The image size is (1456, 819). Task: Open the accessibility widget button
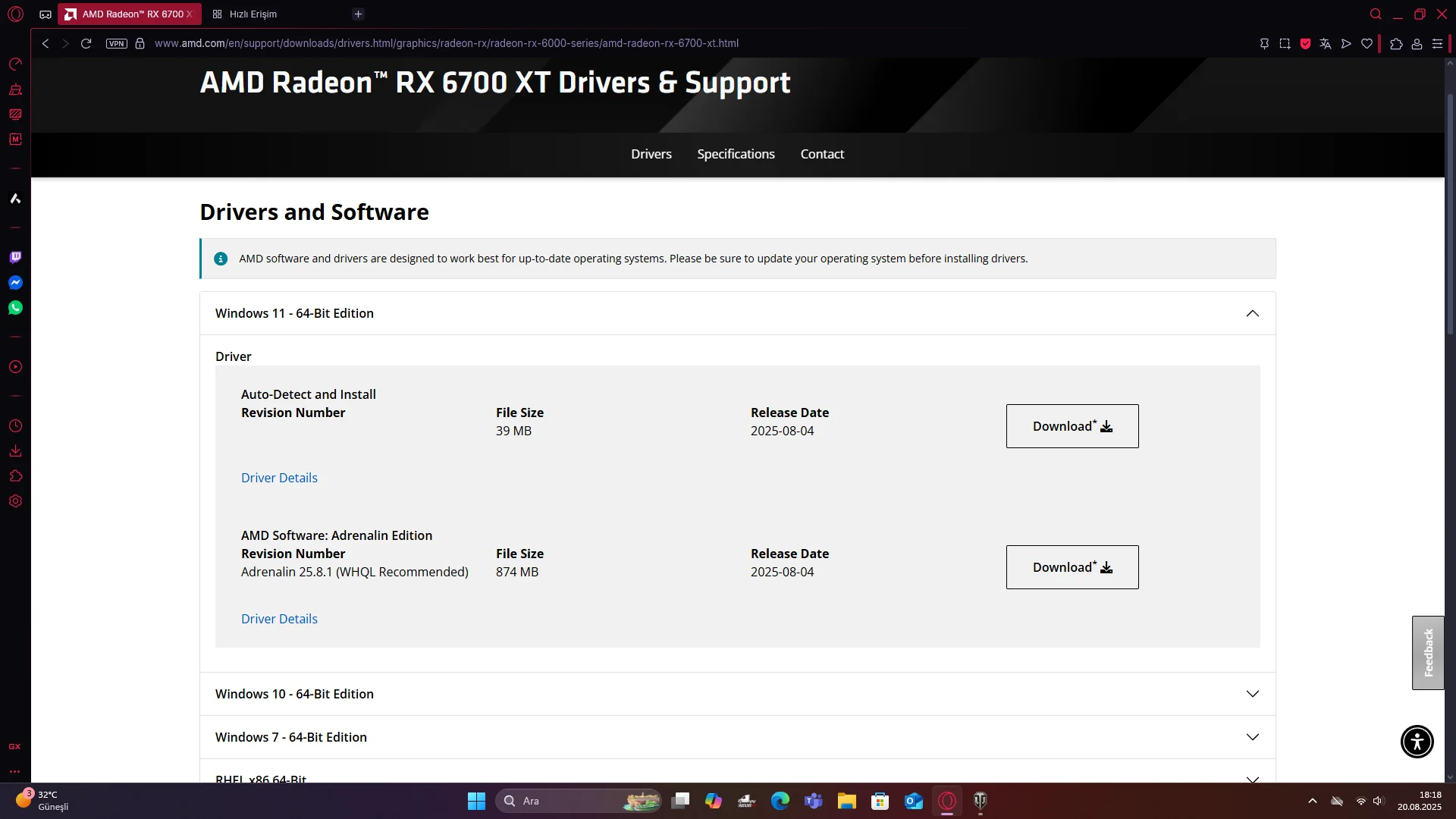click(x=1417, y=742)
